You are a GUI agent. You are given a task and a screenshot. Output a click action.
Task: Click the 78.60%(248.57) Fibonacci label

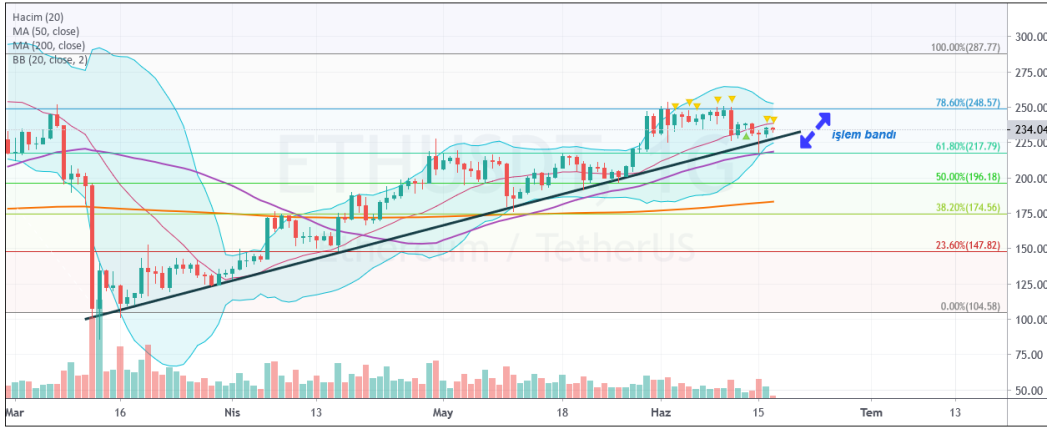tap(968, 104)
